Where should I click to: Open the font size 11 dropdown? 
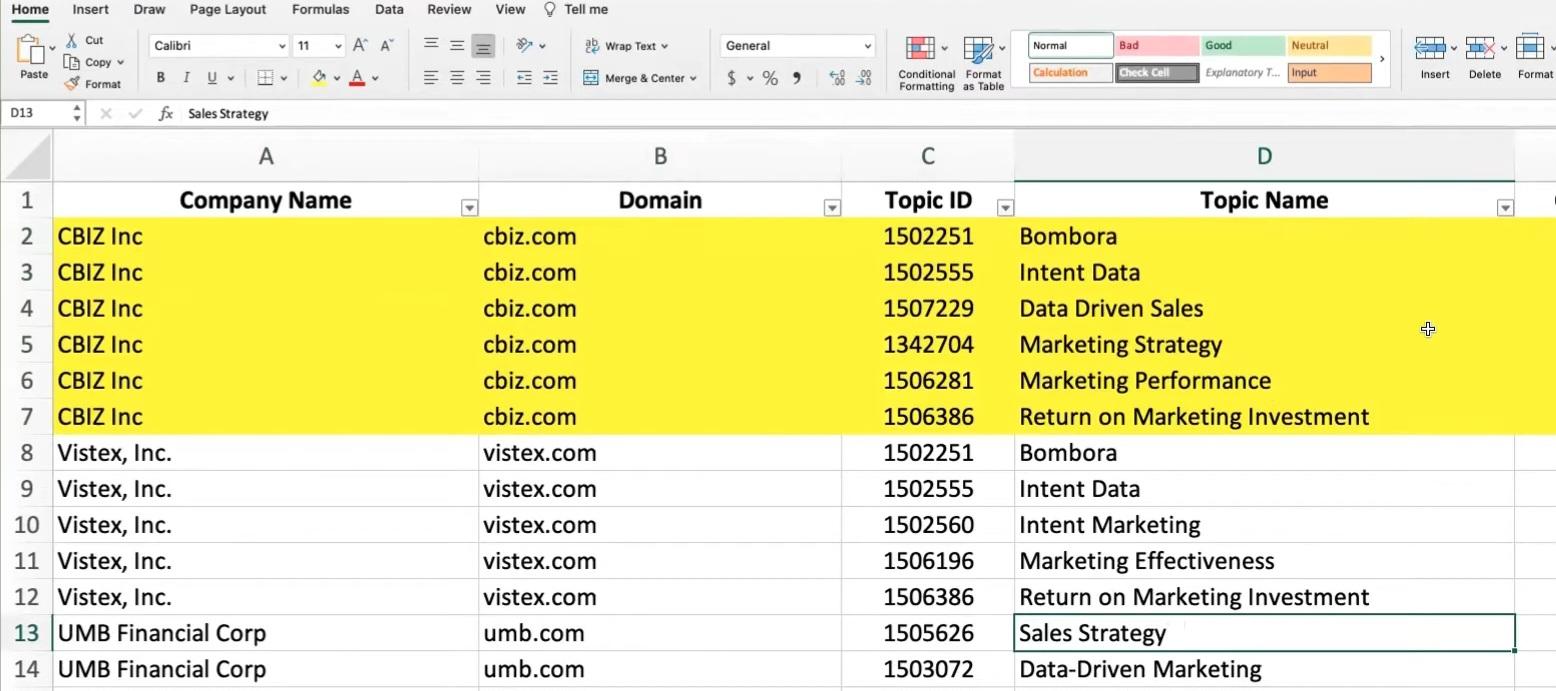pyautogui.click(x=338, y=47)
